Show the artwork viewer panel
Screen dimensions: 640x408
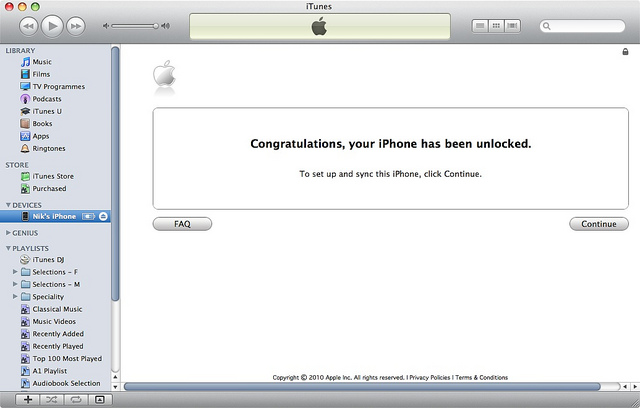point(100,399)
